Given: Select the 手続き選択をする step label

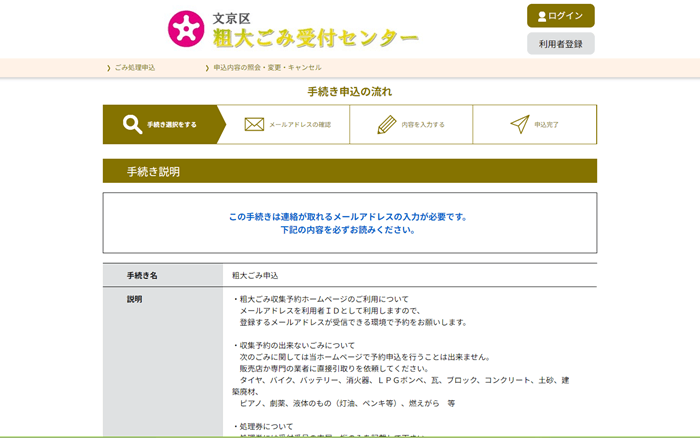Looking at the screenshot, I should point(172,125).
